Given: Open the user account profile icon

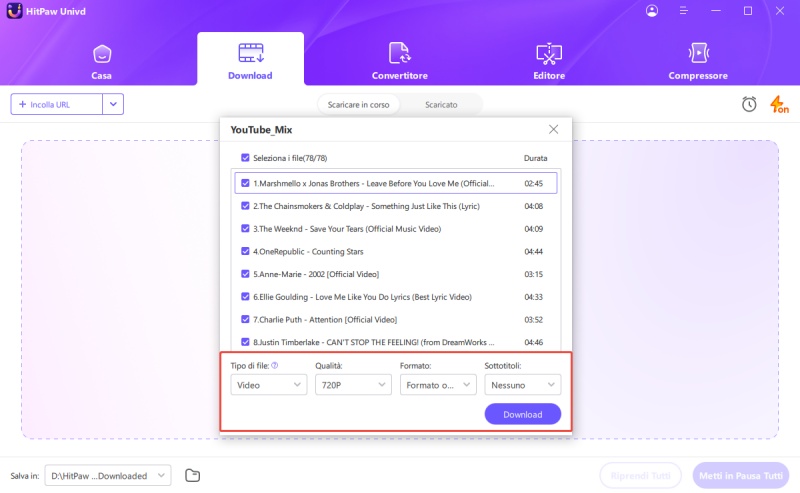Looking at the screenshot, I should (652, 11).
